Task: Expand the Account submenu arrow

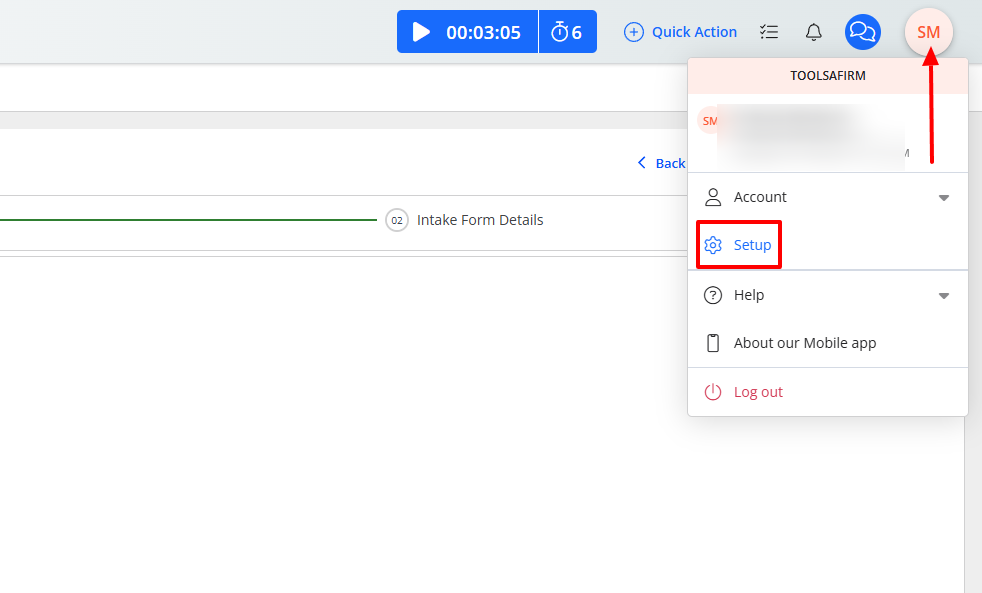Action: [x=943, y=198]
